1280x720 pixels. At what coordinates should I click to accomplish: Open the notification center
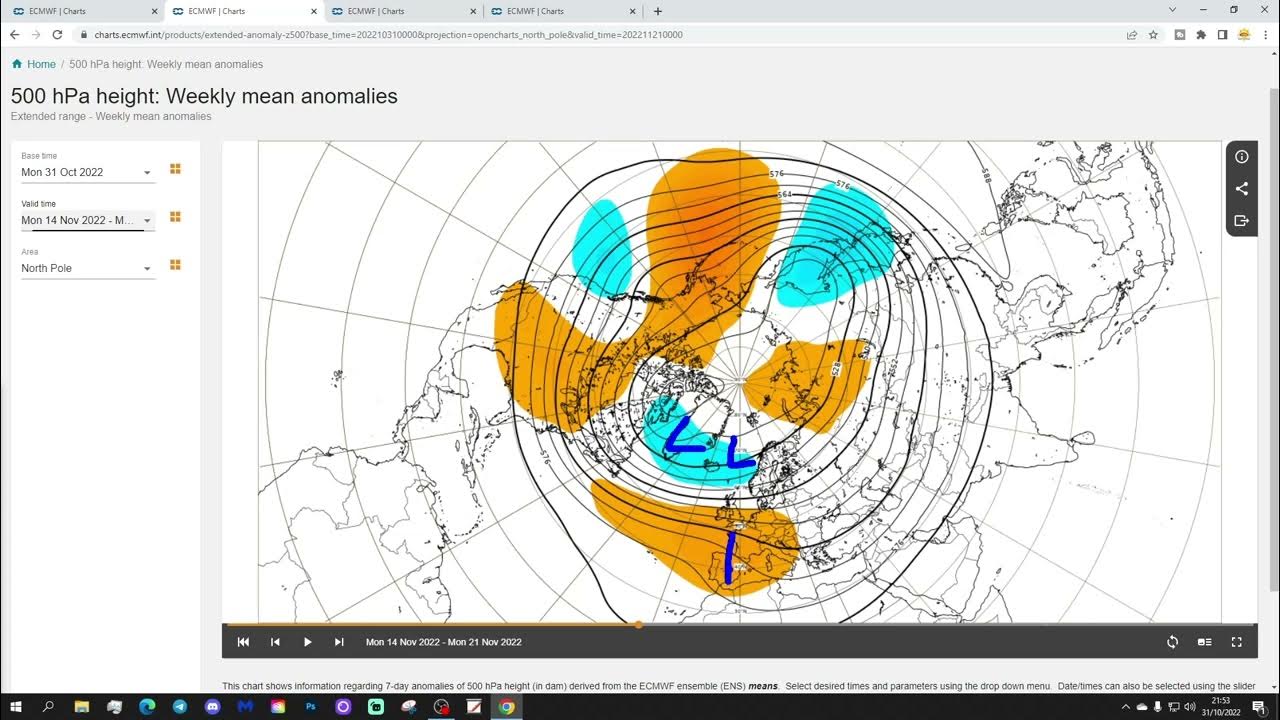click(x=1259, y=707)
